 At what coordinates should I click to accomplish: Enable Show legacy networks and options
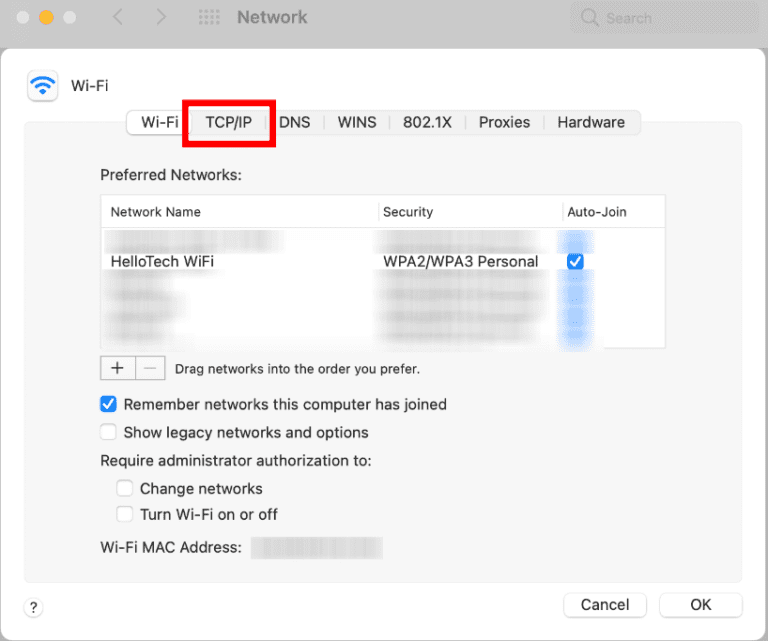tap(108, 432)
